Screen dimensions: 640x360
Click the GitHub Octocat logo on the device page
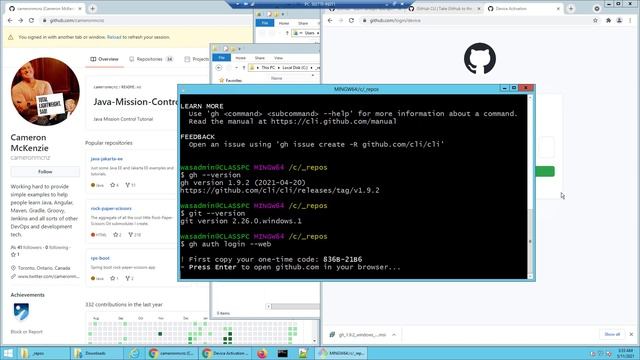(480, 58)
